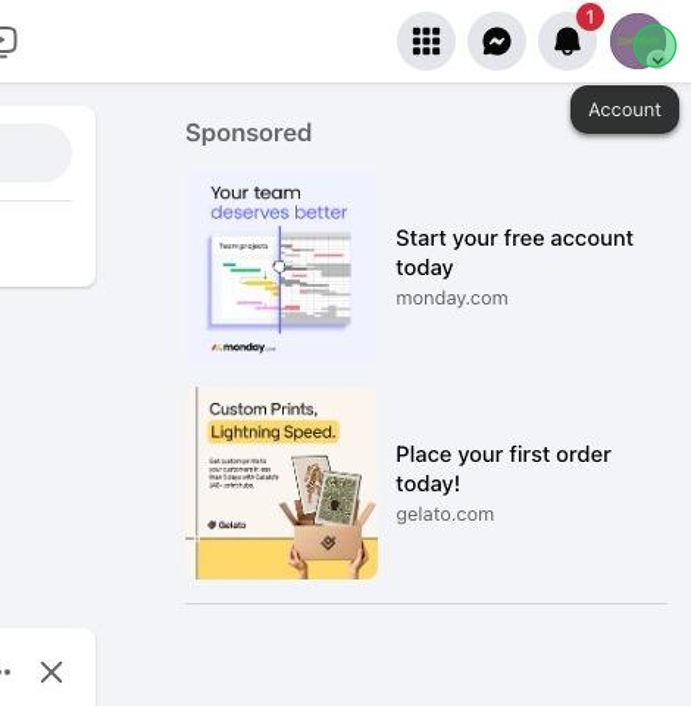Viewport: 691px width, 706px height.
Task: Expand the account chevron on the avatar
Action: point(658,59)
